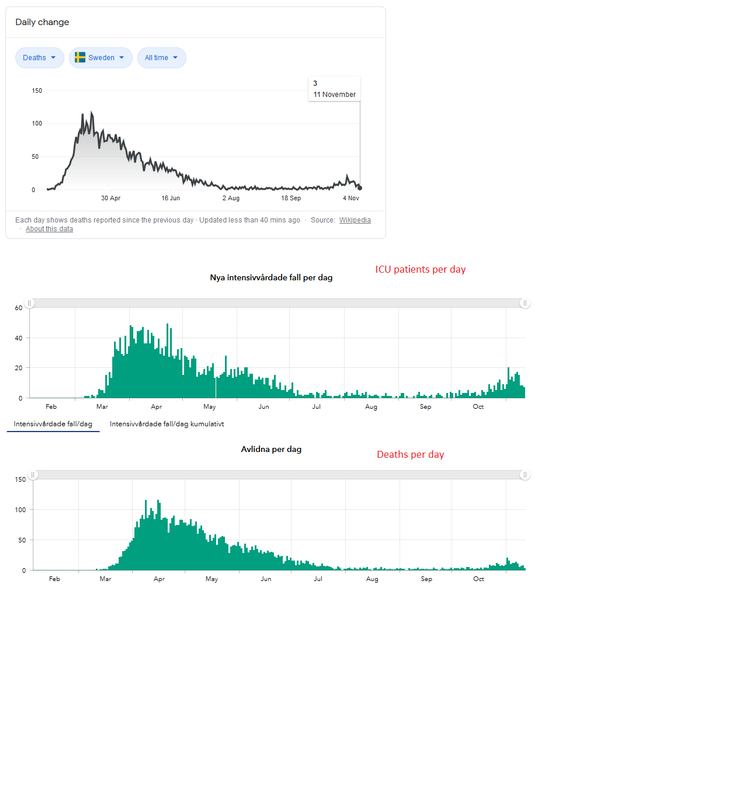
Task: Click the '4 Nov' axis label
Action: click(351, 198)
